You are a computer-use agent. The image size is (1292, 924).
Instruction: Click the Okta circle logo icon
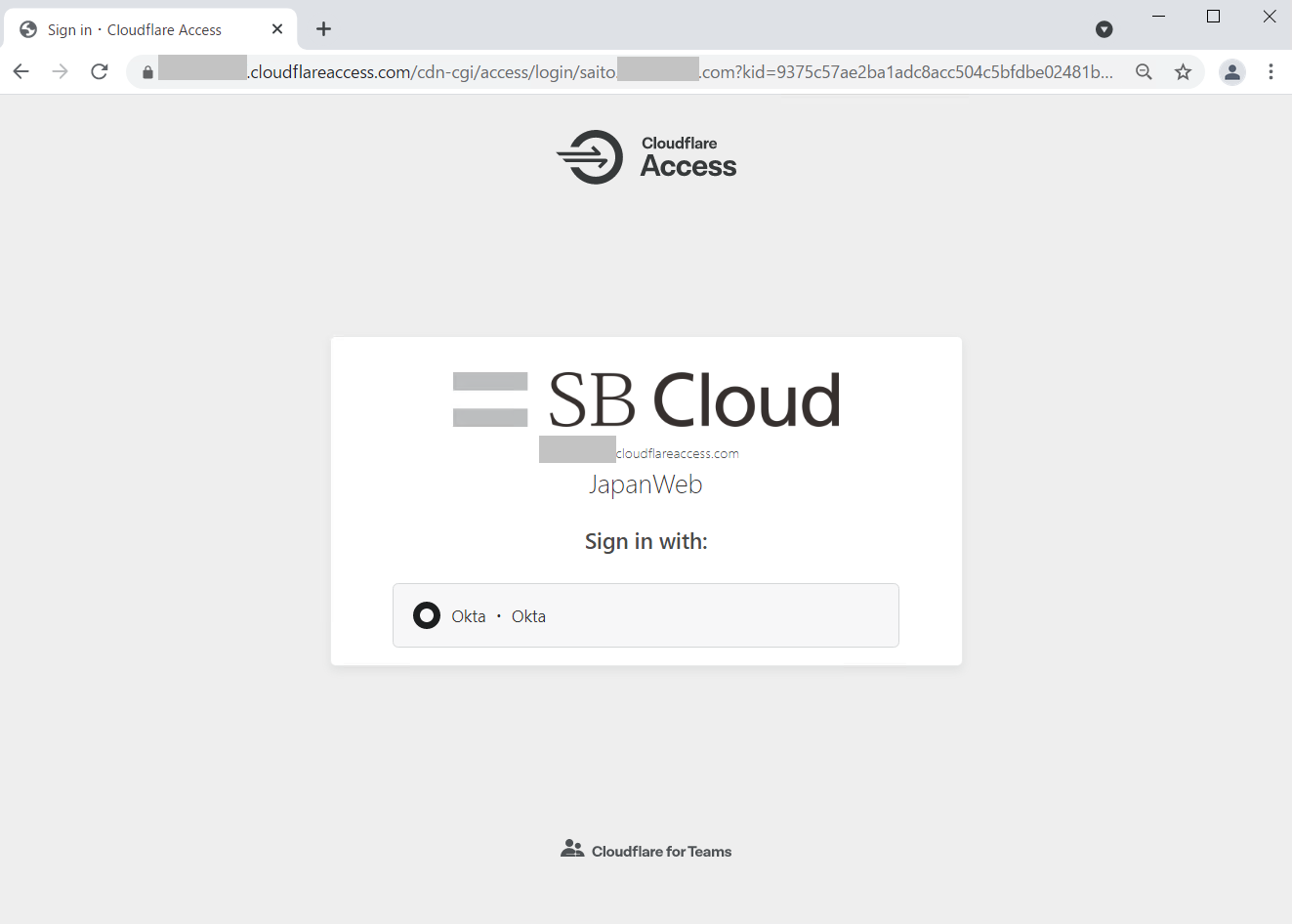click(427, 615)
